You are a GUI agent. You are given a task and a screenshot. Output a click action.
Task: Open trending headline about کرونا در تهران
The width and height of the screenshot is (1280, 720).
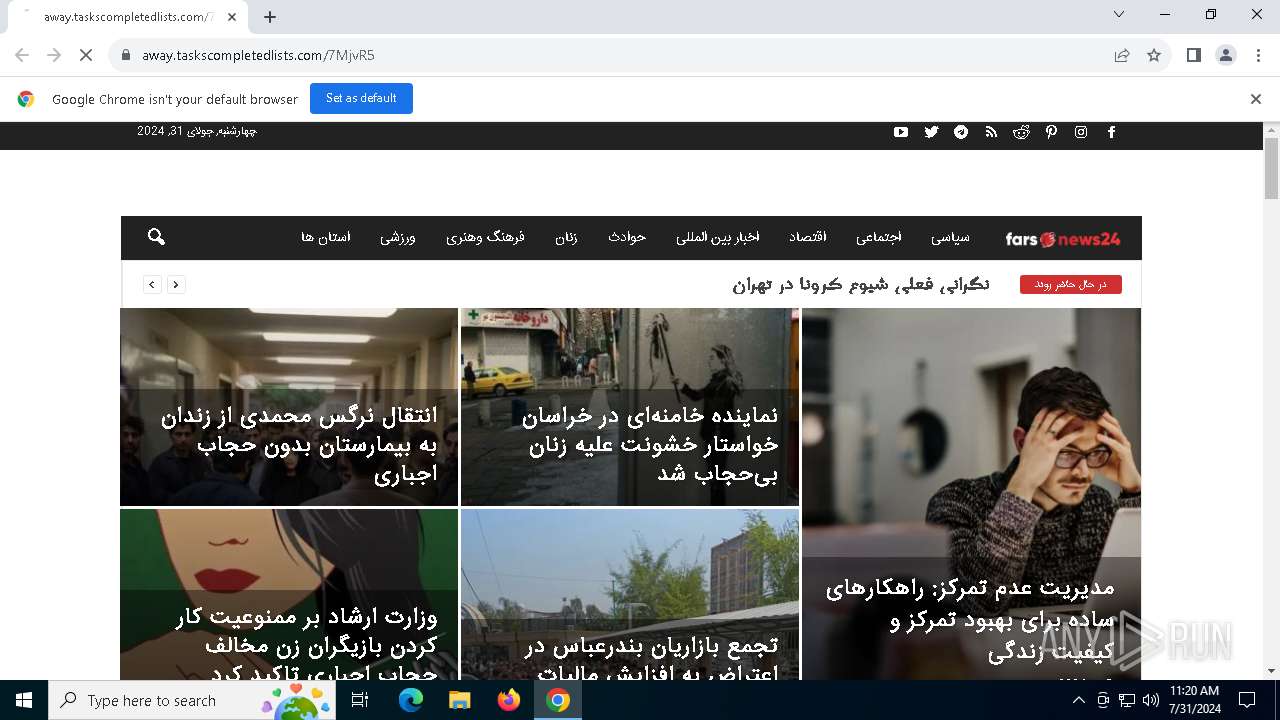click(x=861, y=285)
